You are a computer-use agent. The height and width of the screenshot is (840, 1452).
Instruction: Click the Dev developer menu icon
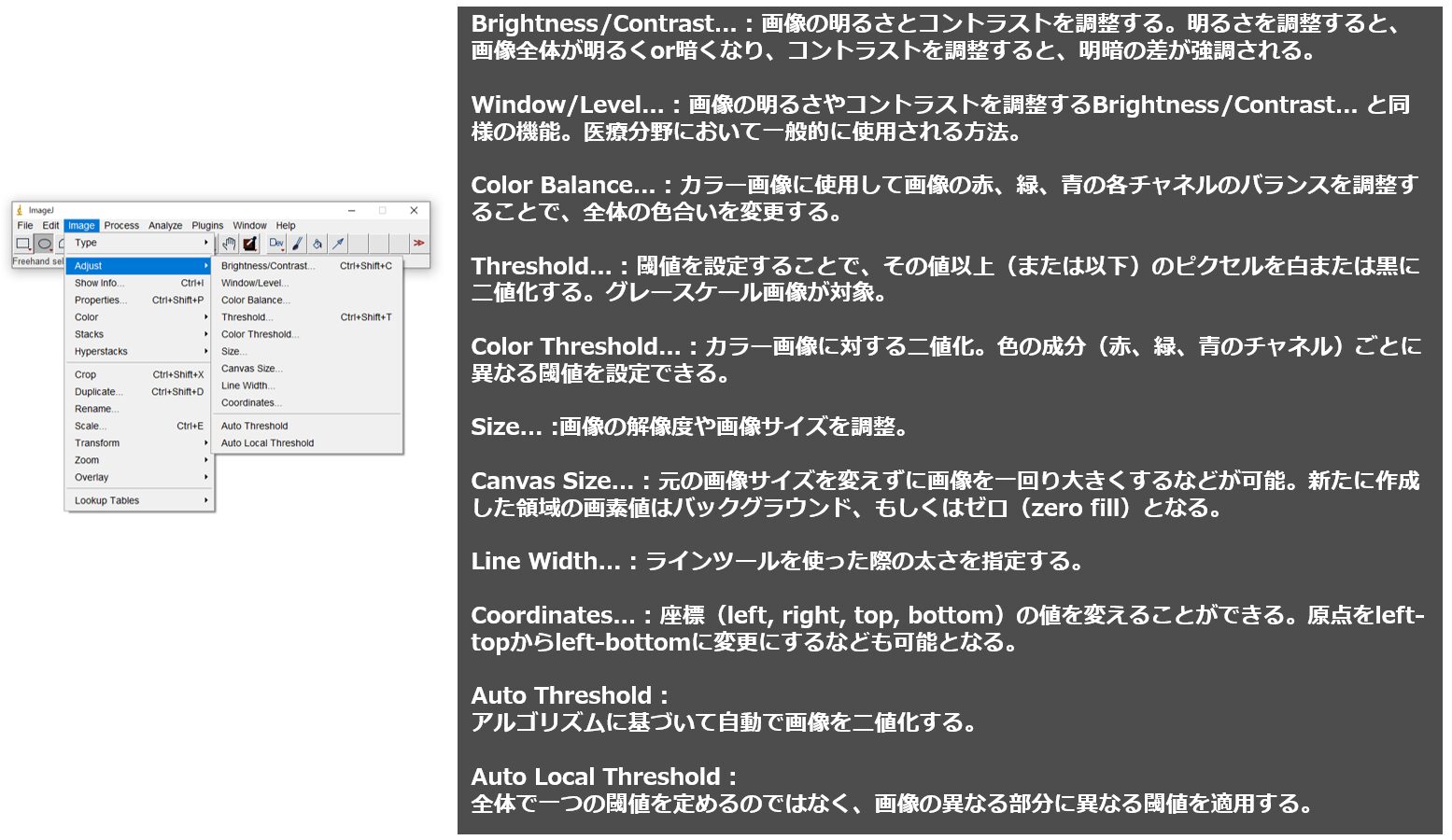[x=276, y=243]
